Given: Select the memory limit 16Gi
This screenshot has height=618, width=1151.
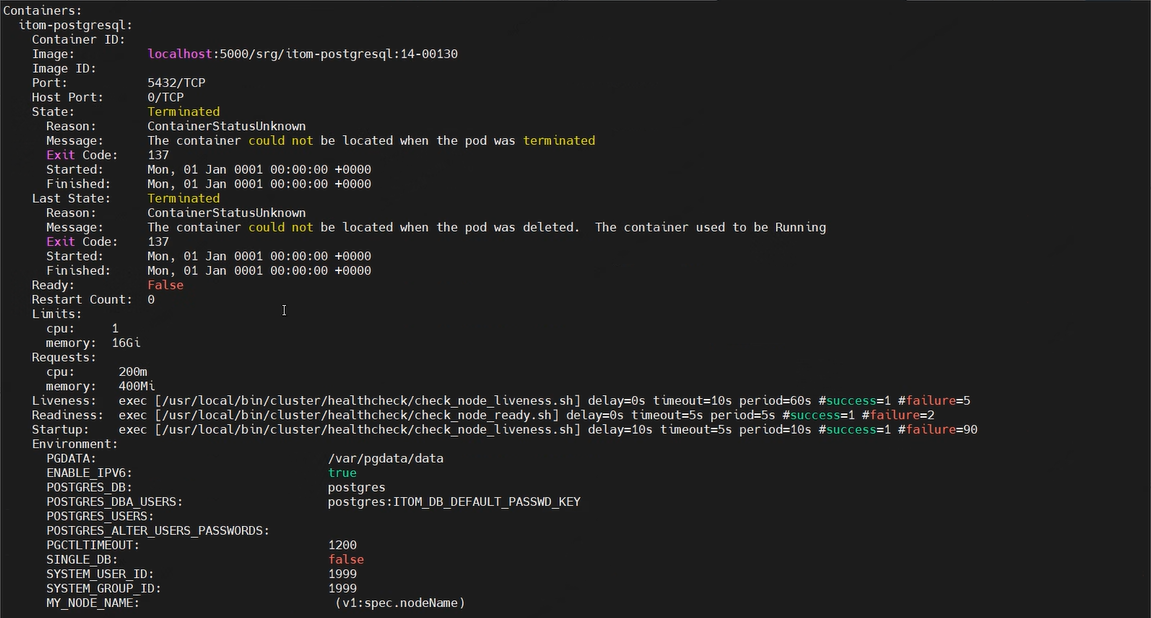Looking at the screenshot, I should (126, 343).
